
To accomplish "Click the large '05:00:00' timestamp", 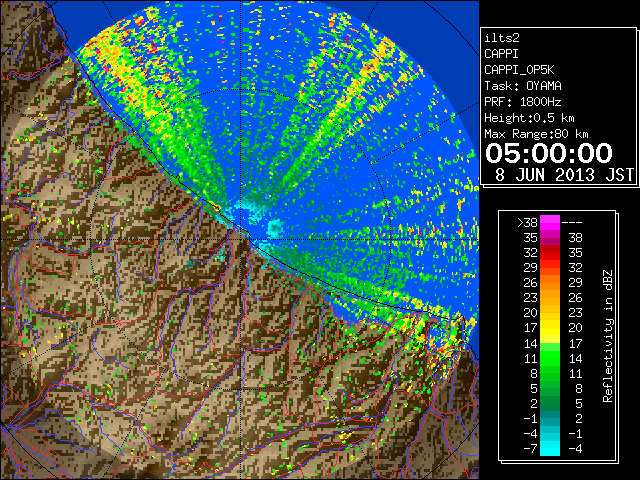I will pos(549,153).
